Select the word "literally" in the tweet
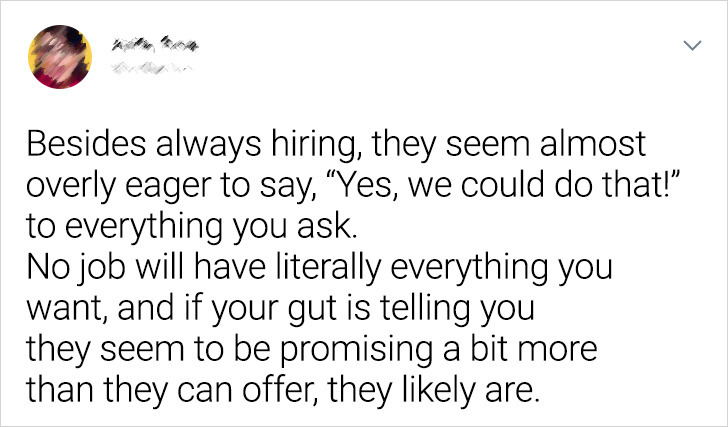 point(329,267)
